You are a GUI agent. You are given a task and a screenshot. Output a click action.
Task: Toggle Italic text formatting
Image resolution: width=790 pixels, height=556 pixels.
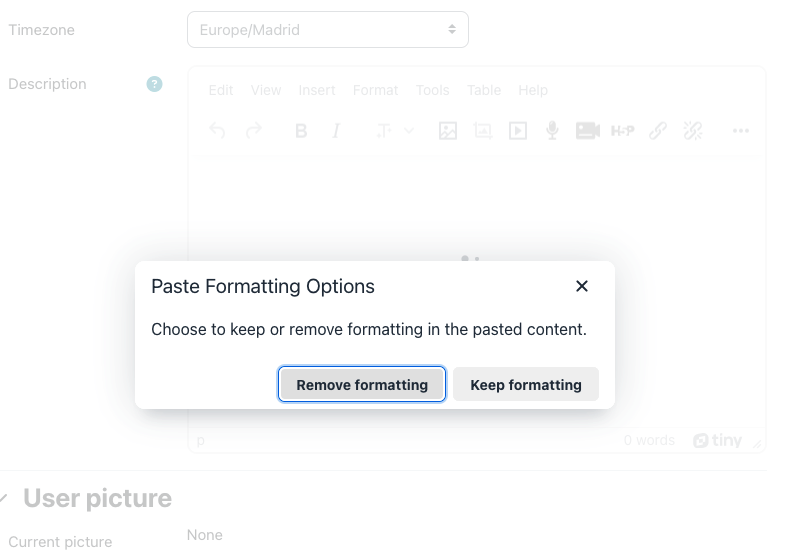coord(336,131)
